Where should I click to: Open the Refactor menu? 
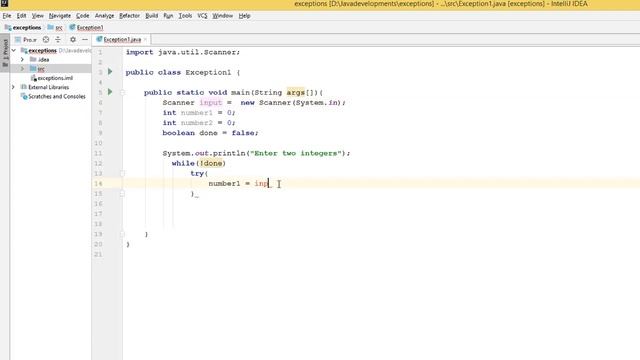click(x=129, y=16)
